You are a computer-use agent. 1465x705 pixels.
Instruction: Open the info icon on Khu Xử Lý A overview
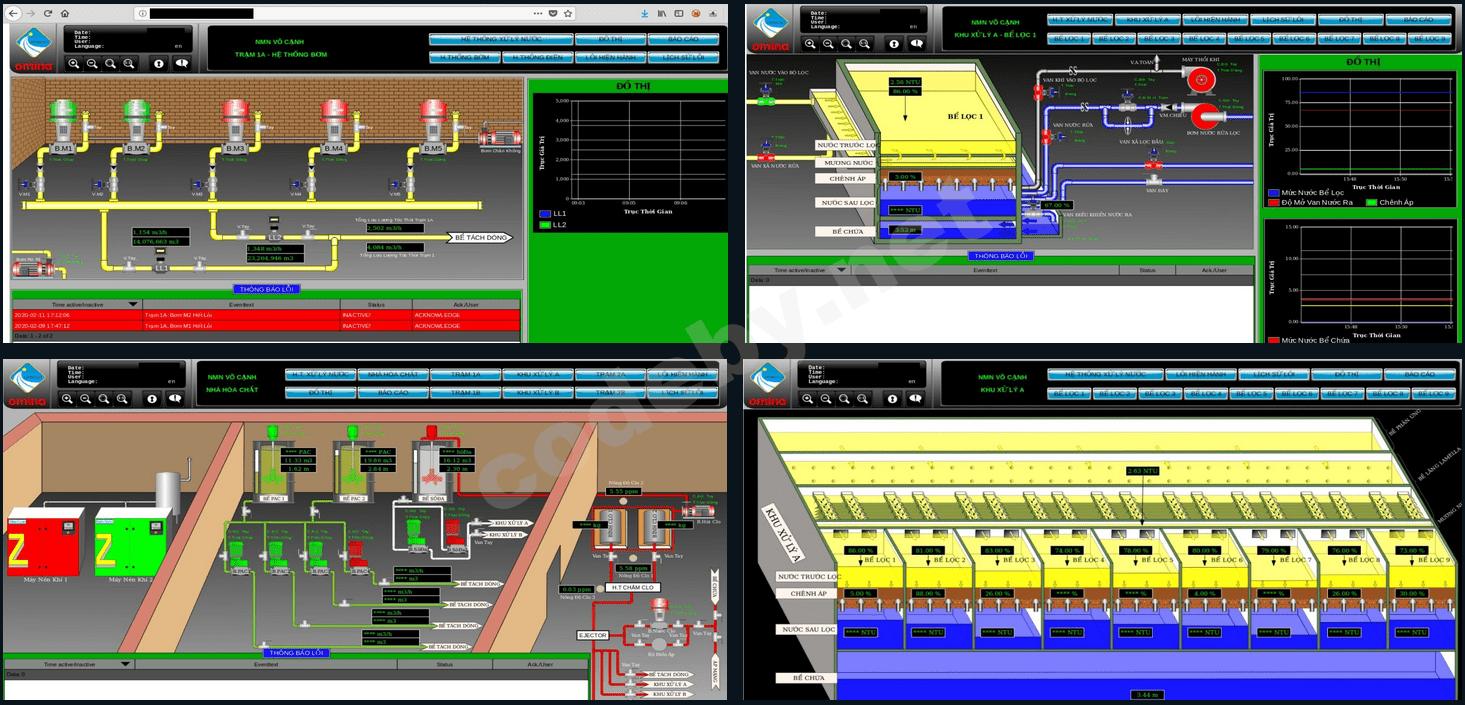894,398
